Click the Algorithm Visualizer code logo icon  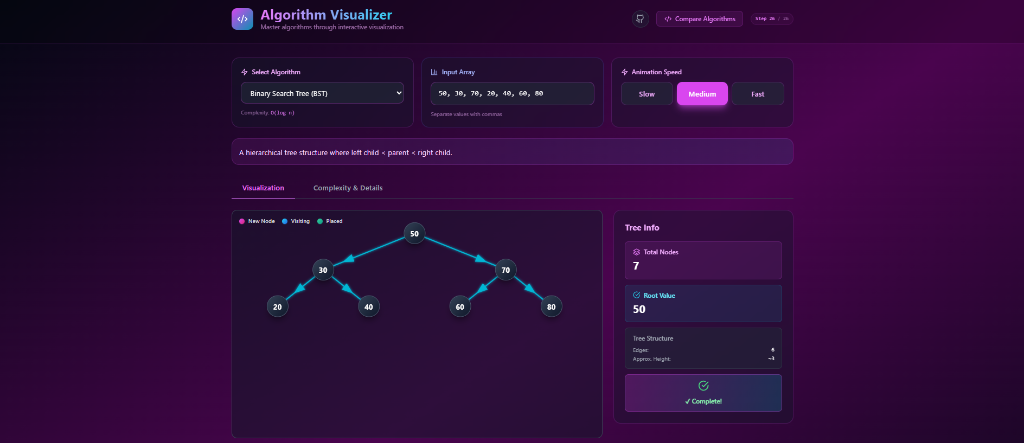(x=242, y=19)
